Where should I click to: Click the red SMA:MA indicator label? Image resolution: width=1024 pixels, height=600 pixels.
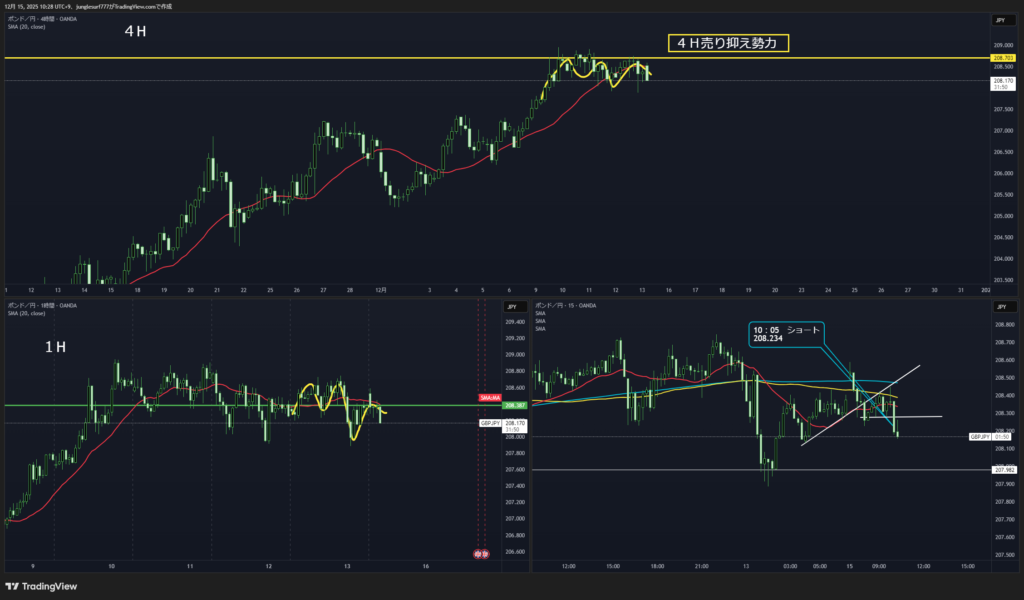click(489, 398)
